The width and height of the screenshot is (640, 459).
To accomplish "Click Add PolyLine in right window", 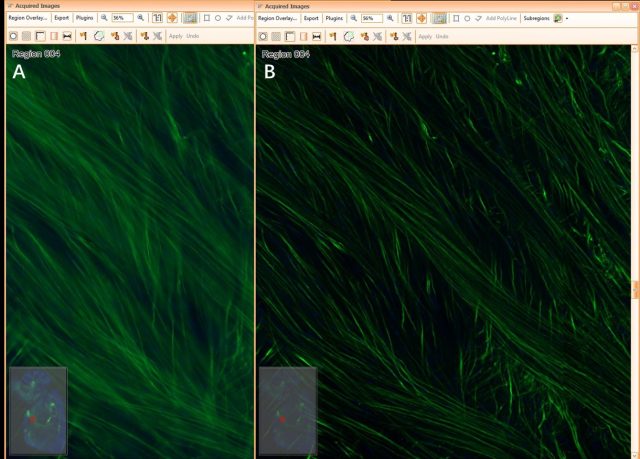I will (x=501, y=18).
